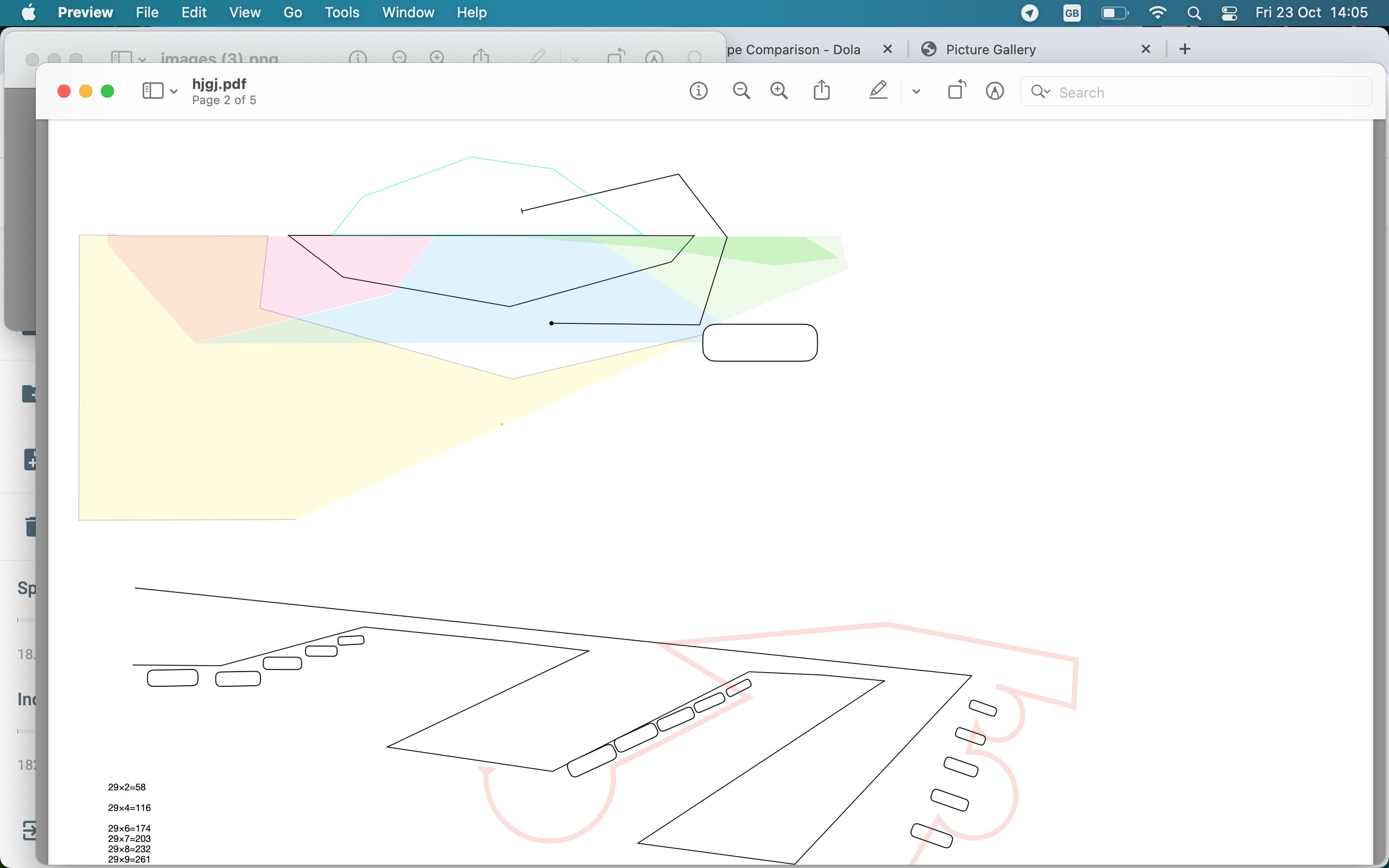Zoom out of the hjgj.pdf document
Image resolution: width=1389 pixels, height=868 pixels.
741,91
